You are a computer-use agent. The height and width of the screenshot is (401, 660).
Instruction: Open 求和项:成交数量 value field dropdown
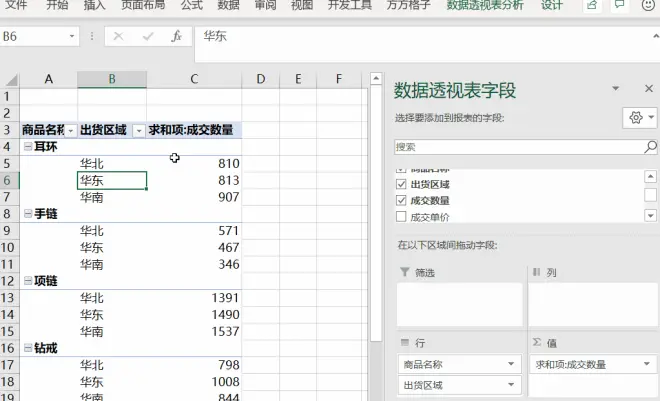(647, 364)
